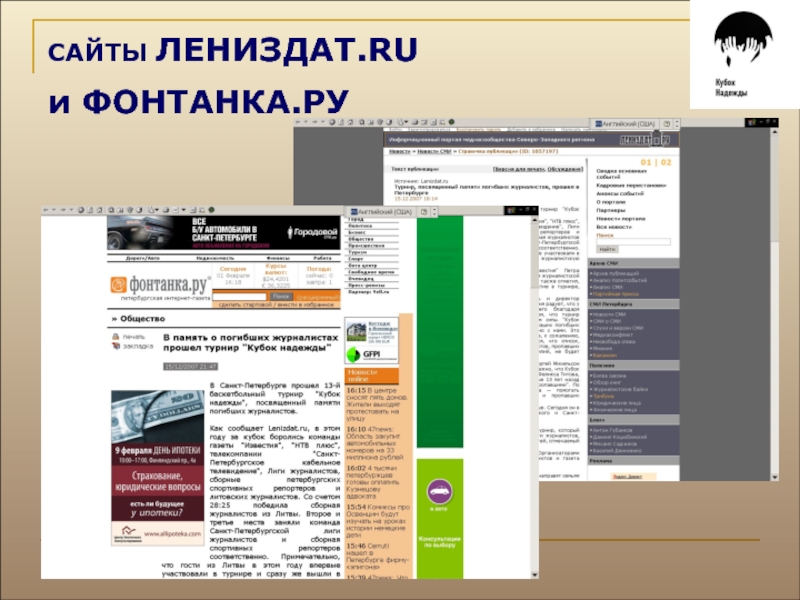800x600 pixels.
Task: Select 'Спорт' in Fontanka side menu
Action: point(356,259)
